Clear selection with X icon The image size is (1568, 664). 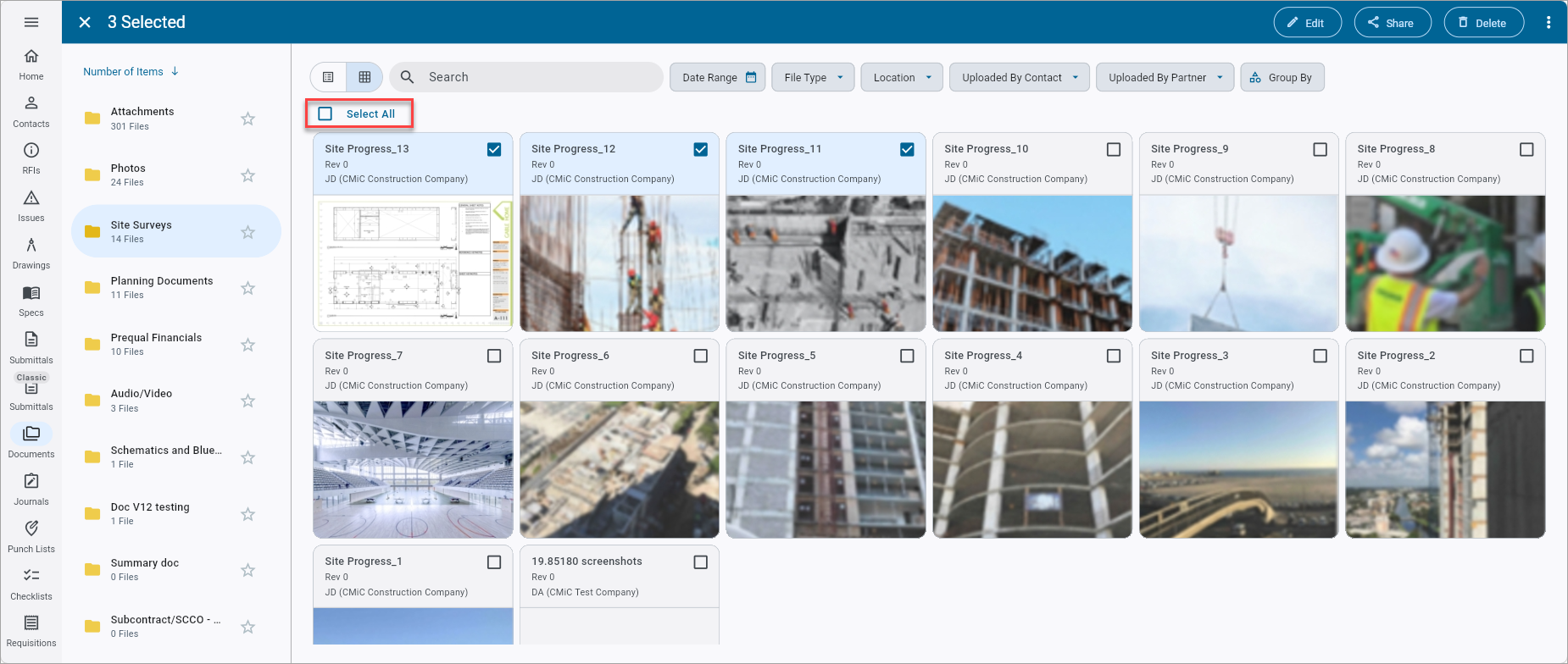point(85,23)
